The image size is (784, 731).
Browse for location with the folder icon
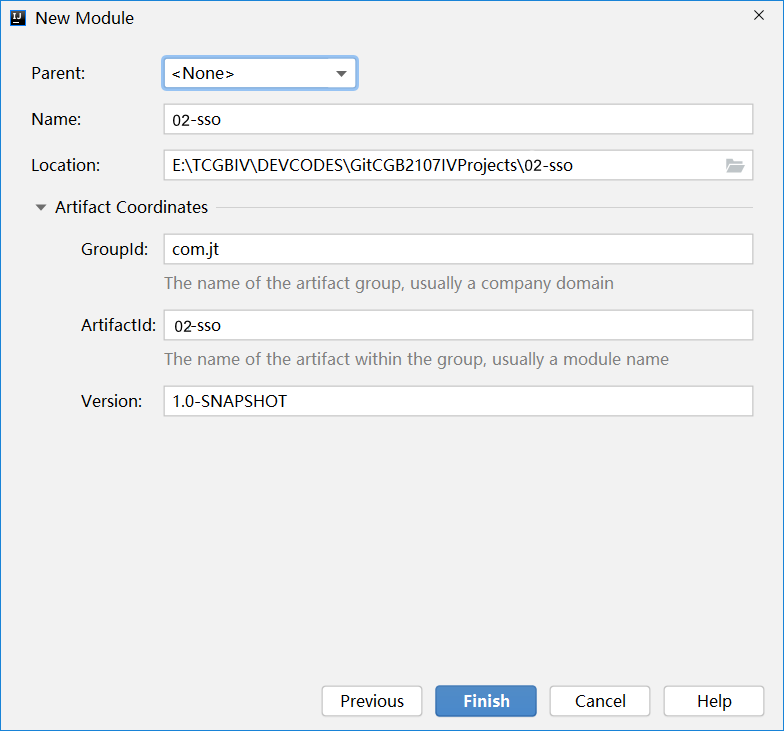(x=734, y=166)
